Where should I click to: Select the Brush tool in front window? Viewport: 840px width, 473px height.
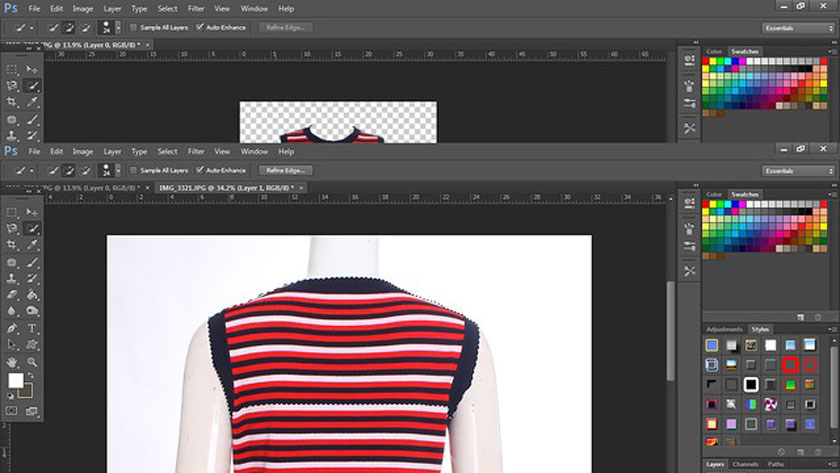click(32, 262)
